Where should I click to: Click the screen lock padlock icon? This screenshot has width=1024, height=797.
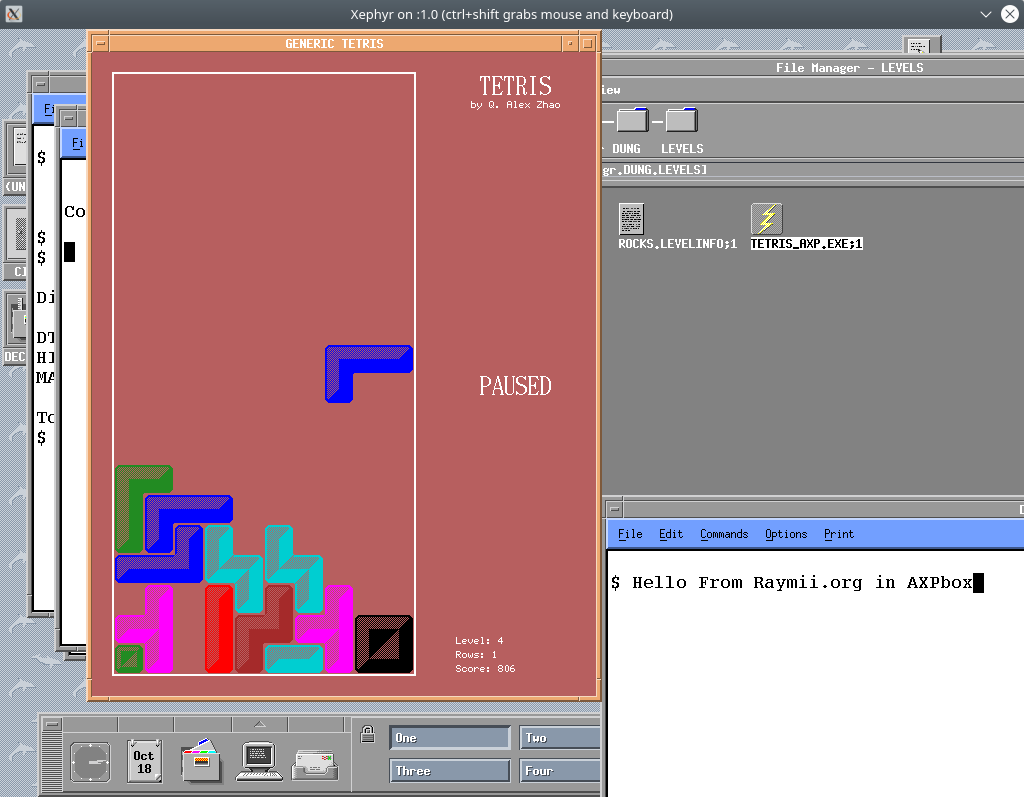367,733
